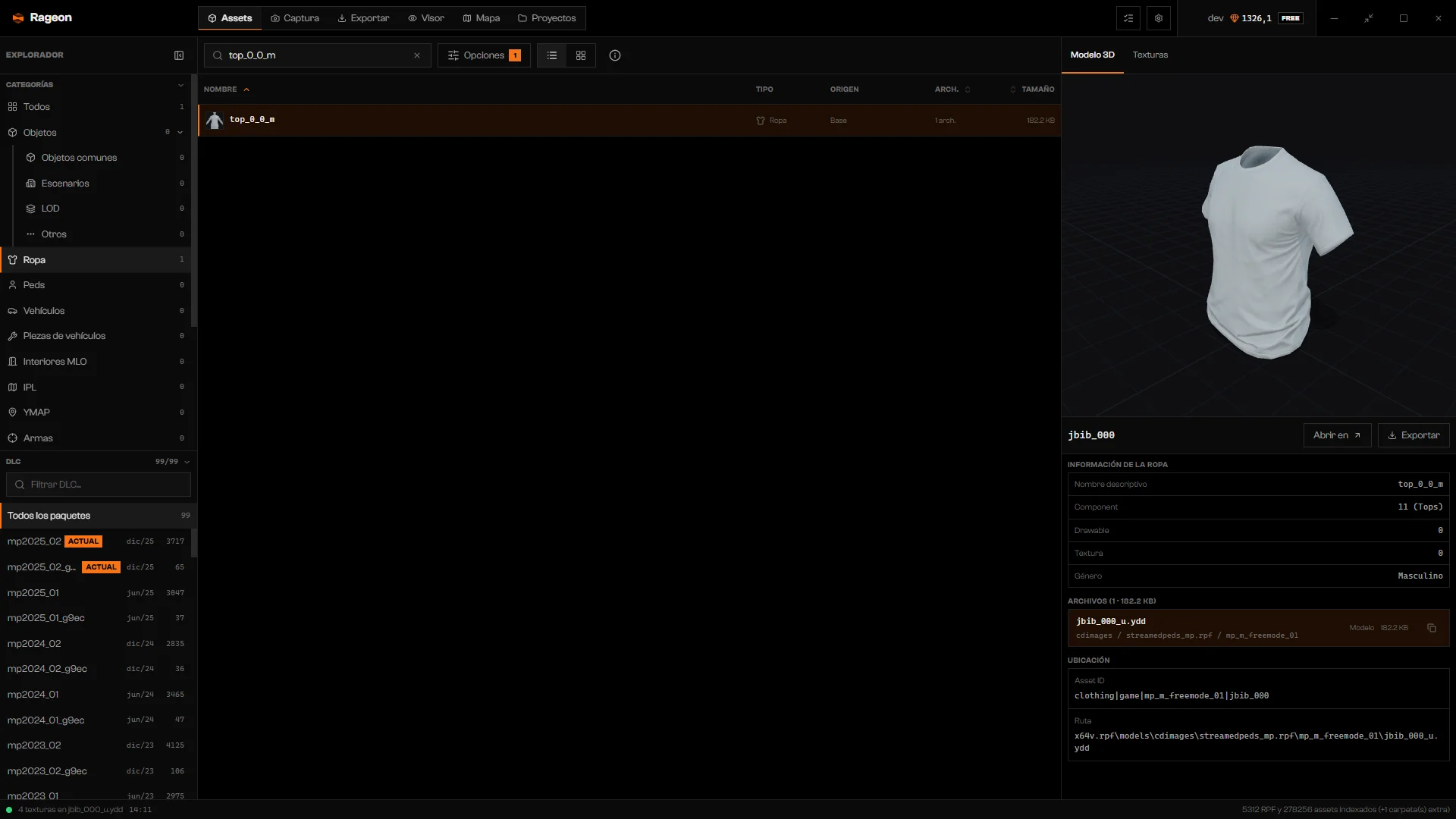The height and width of the screenshot is (819, 1456).
Task: Switch to grid view layout
Action: pyautogui.click(x=581, y=55)
